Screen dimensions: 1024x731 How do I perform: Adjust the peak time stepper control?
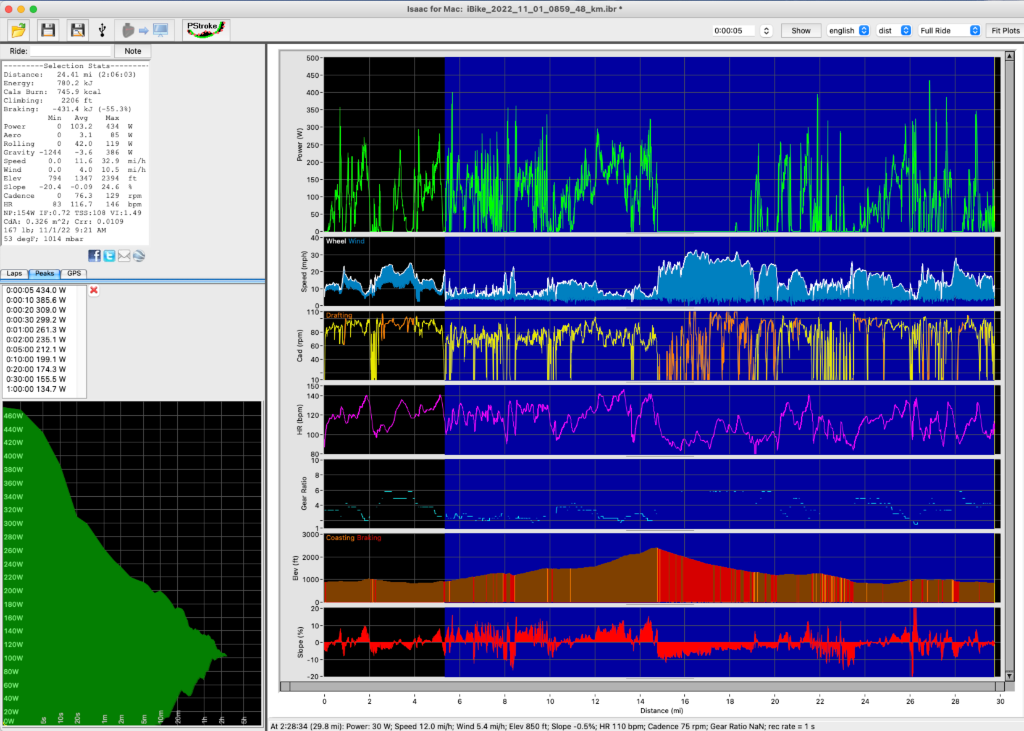click(765, 30)
